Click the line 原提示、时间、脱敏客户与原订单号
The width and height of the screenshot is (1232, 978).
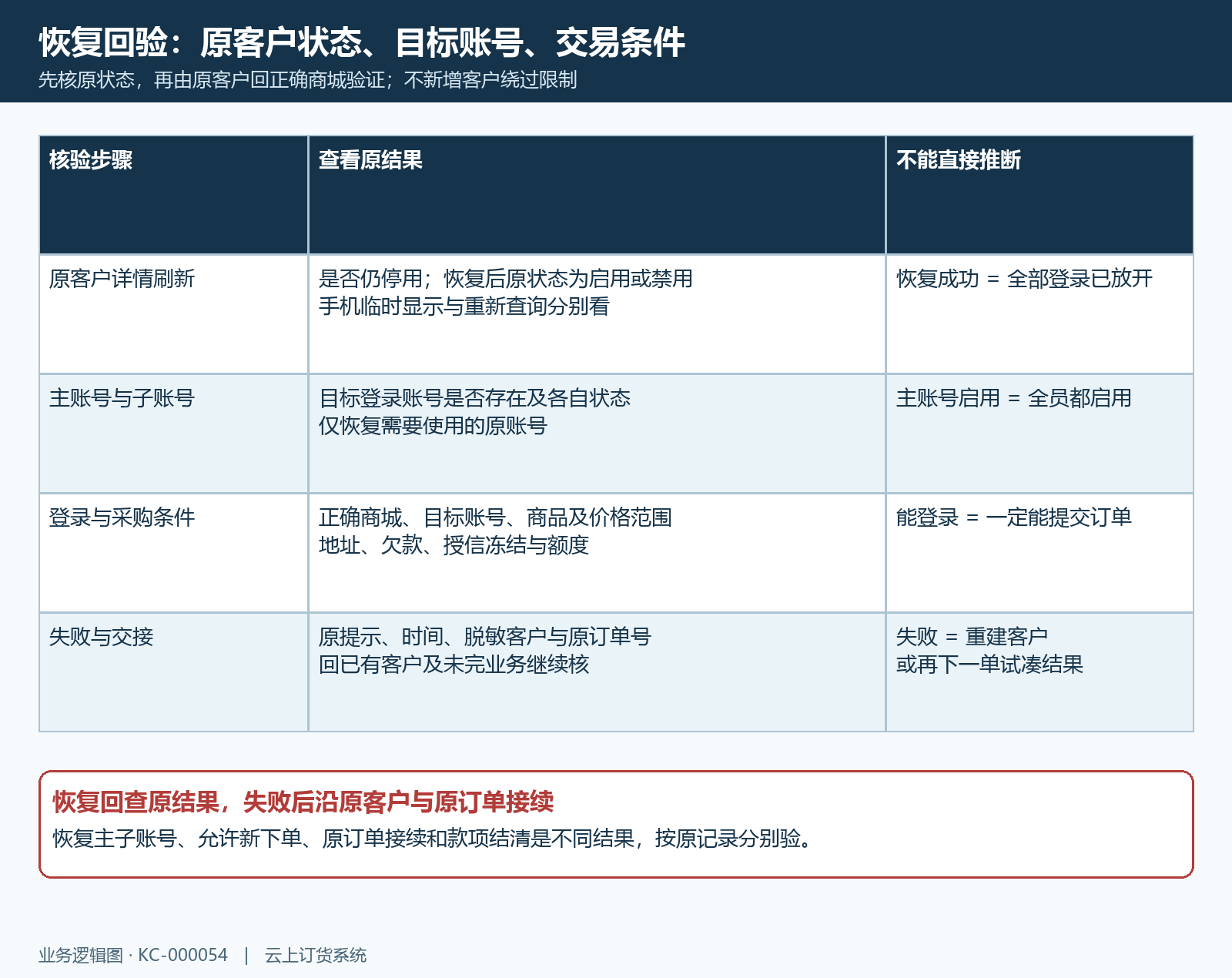pos(485,637)
